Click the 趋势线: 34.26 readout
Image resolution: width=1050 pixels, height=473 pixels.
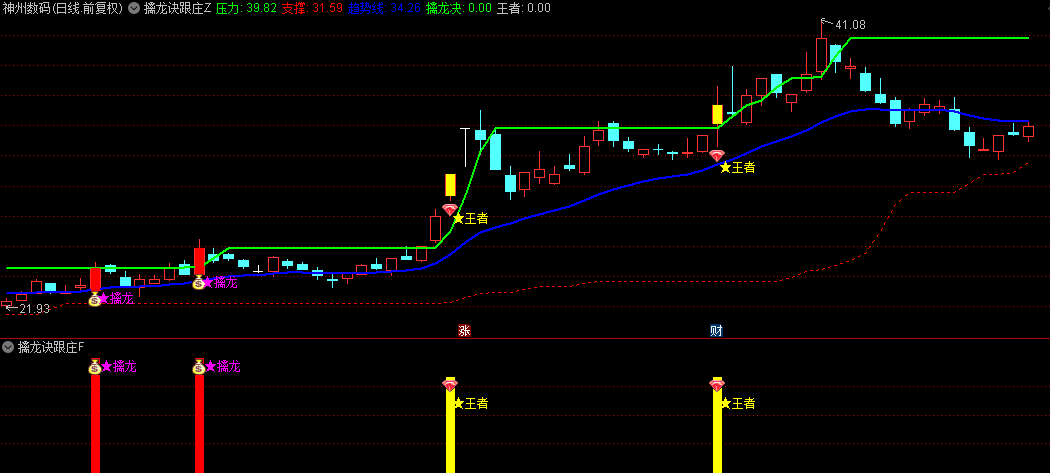[384, 8]
